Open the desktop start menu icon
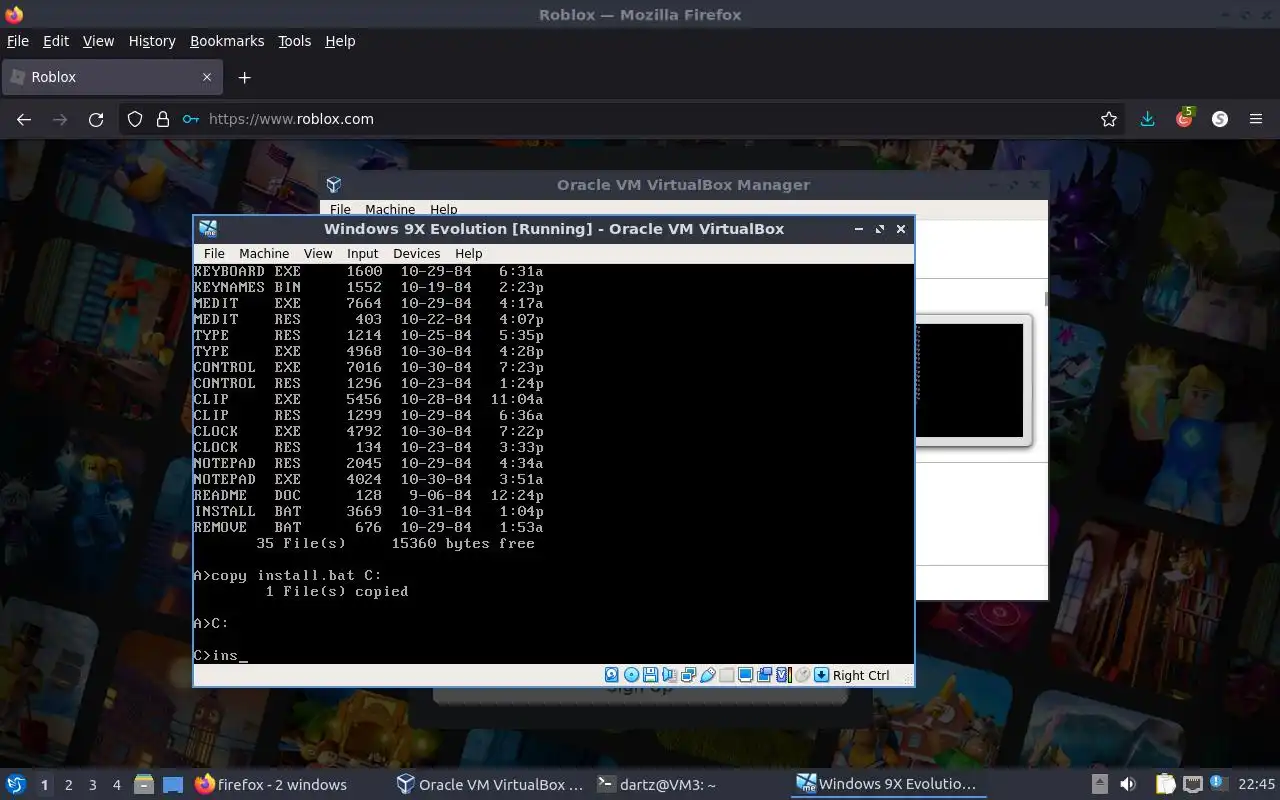 (x=17, y=784)
